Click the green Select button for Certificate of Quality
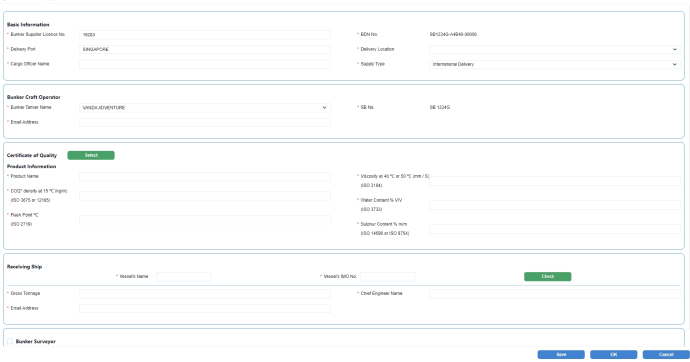This screenshot has height=362, width=690. coord(91,155)
